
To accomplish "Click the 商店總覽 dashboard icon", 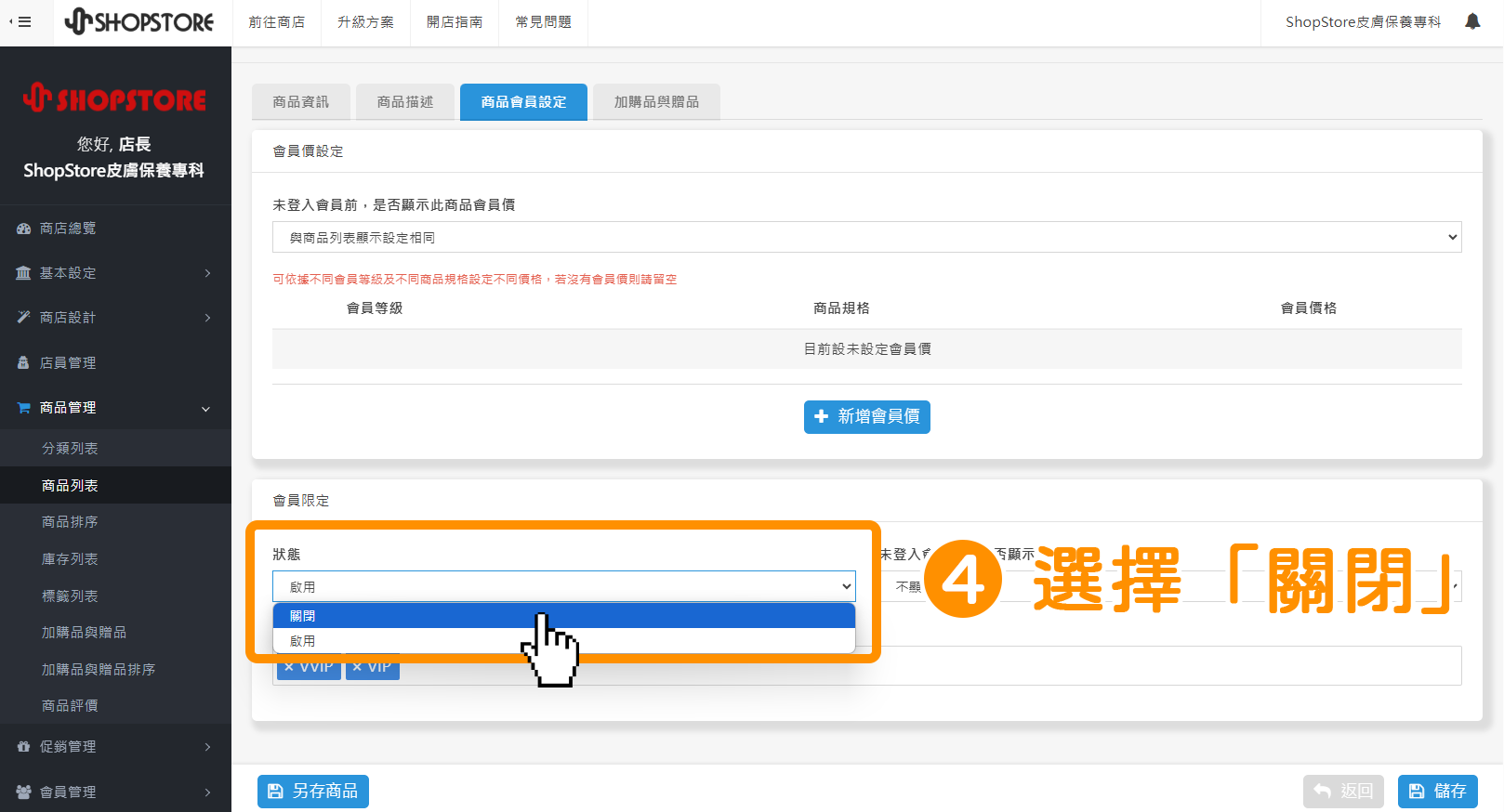I will tap(24, 229).
